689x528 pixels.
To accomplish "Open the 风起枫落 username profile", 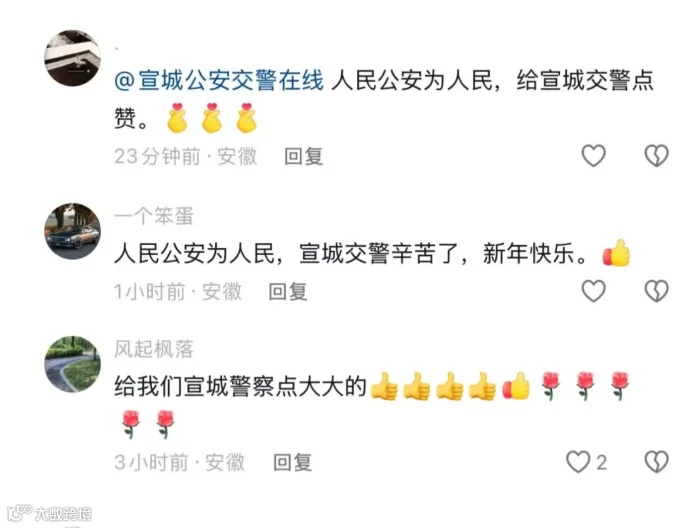I will click(154, 349).
